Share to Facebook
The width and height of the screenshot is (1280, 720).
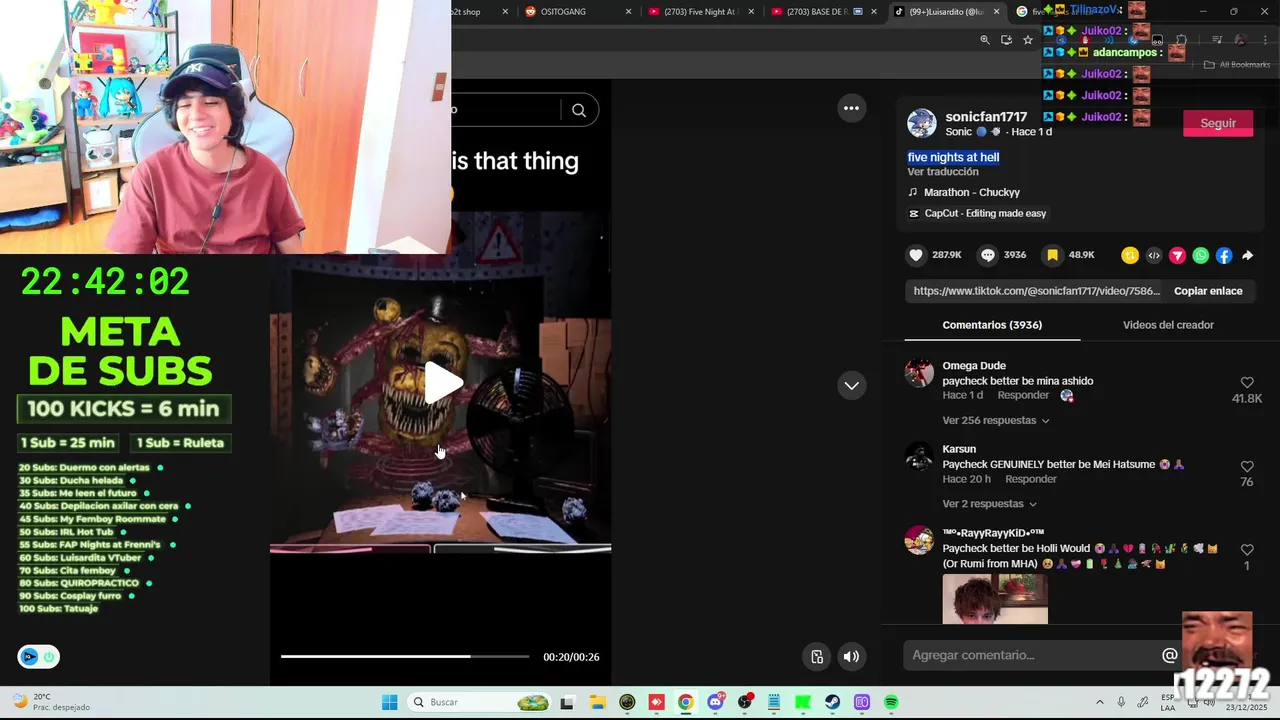point(1224,255)
